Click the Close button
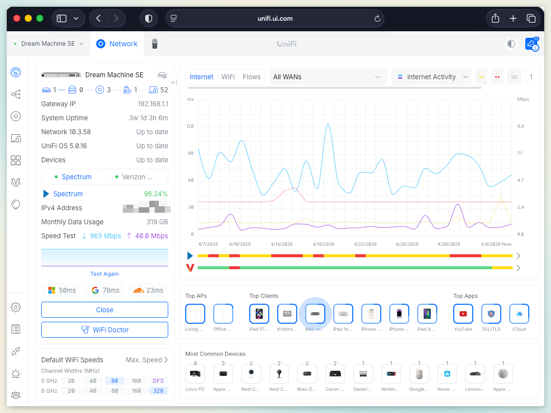This screenshot has height=413, width=551. tap(105, 310)
